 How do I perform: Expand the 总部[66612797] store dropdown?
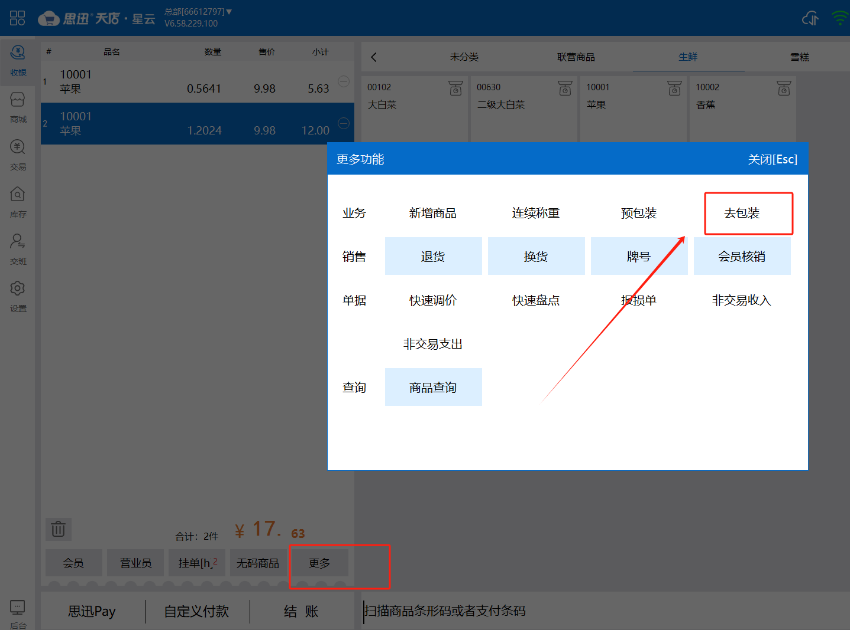tap(198, 11)
